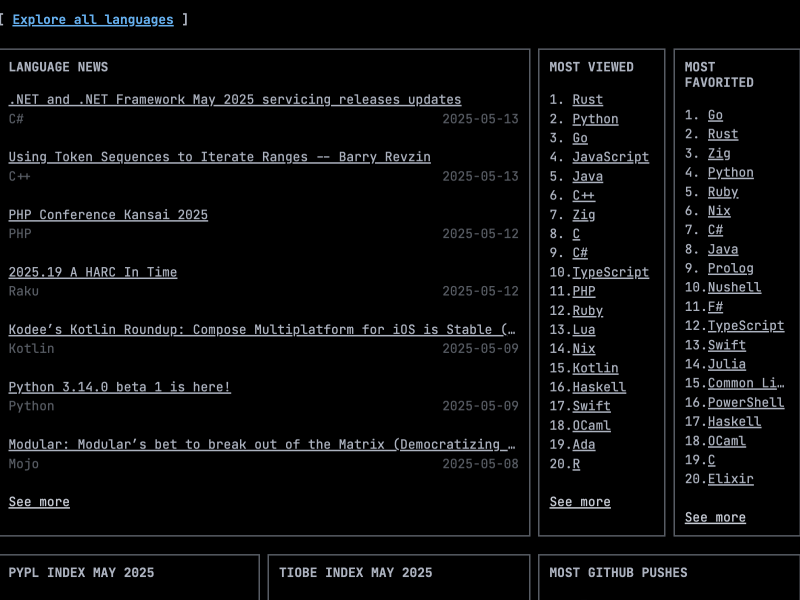
Task: Open Elixir in Most Favorited list
Action: (731, 479)
